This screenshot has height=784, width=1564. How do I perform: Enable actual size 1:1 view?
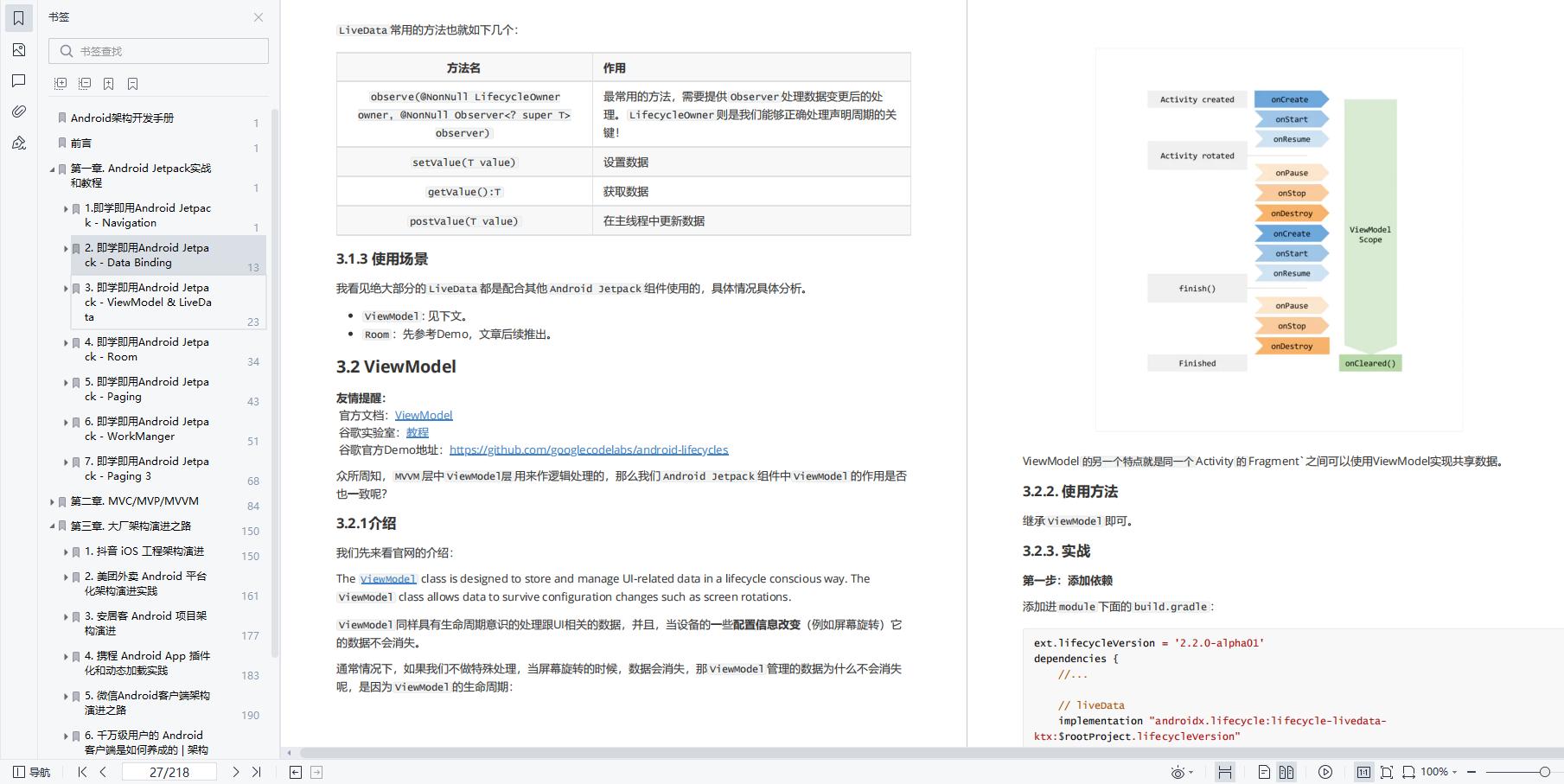tap(1363, 772)
